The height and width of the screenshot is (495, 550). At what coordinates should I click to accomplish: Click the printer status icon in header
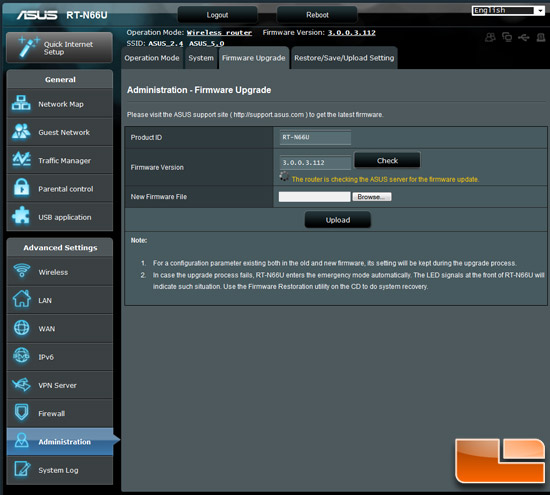point(541,37)
